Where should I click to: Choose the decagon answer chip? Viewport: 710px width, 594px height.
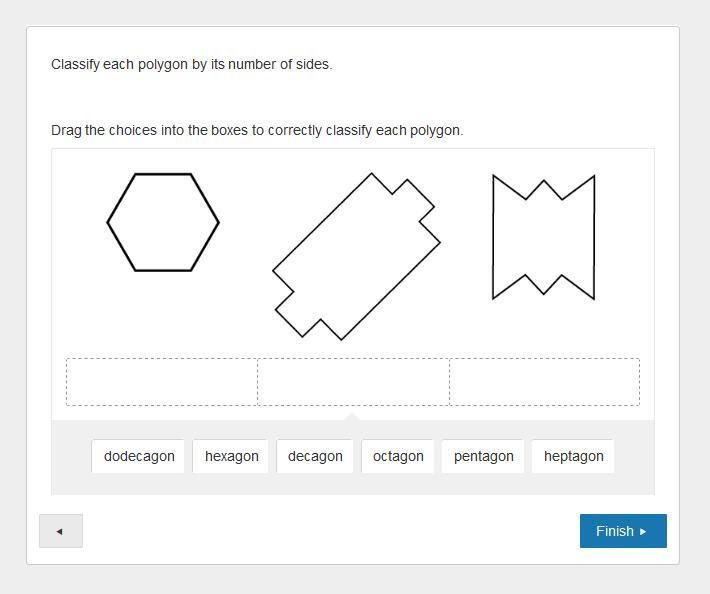315,456
